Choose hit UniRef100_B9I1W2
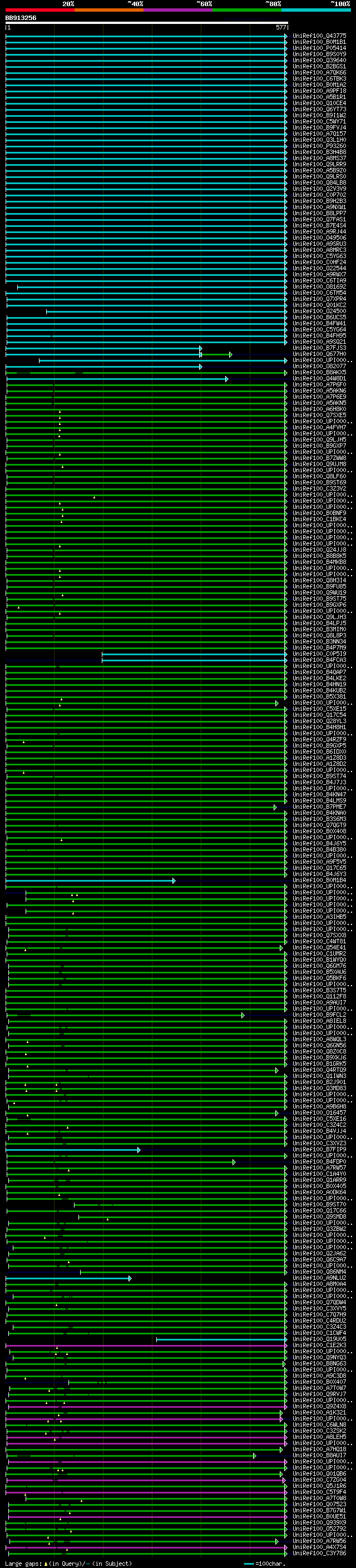This screenshot has height=1568, width=356. pyautogui.click(x=319, y=116)
